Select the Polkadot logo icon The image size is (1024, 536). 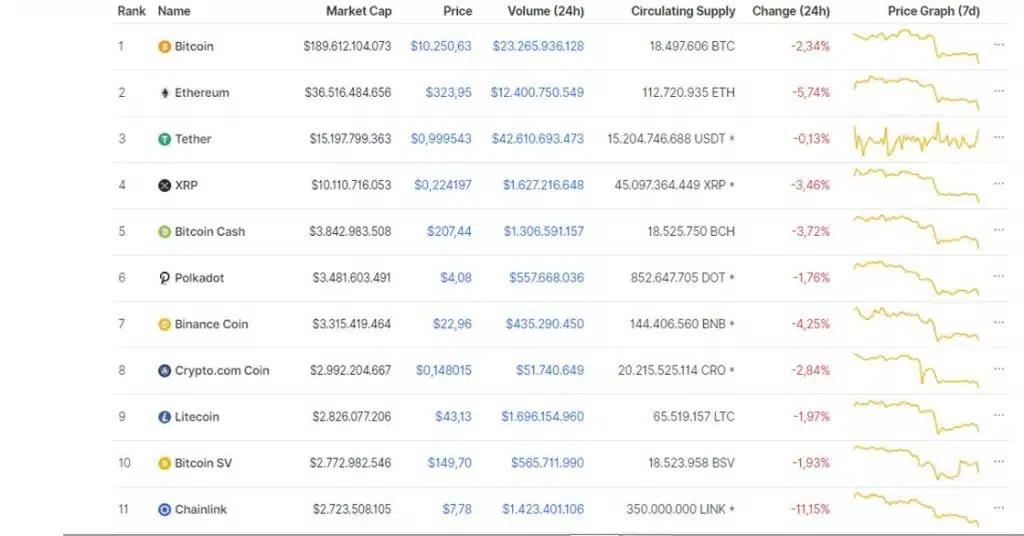pyautogui.click(x=165, y=278)
